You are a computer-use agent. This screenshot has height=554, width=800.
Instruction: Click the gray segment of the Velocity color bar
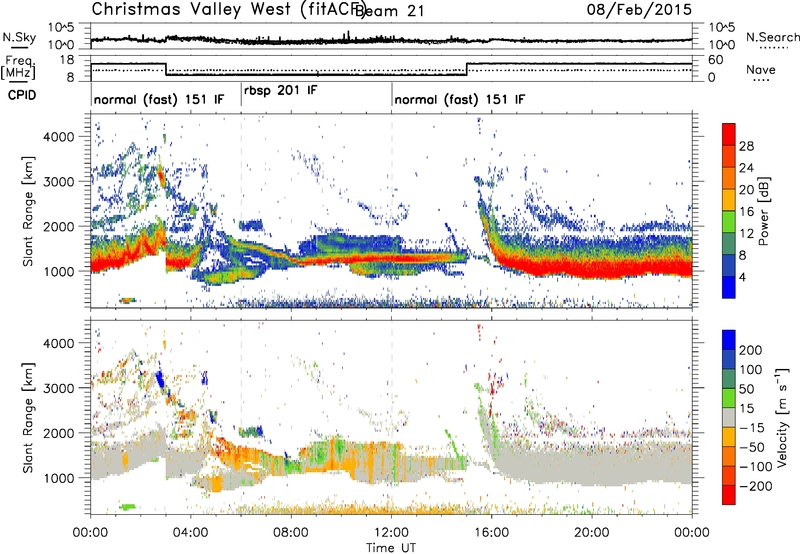point(729,418)
